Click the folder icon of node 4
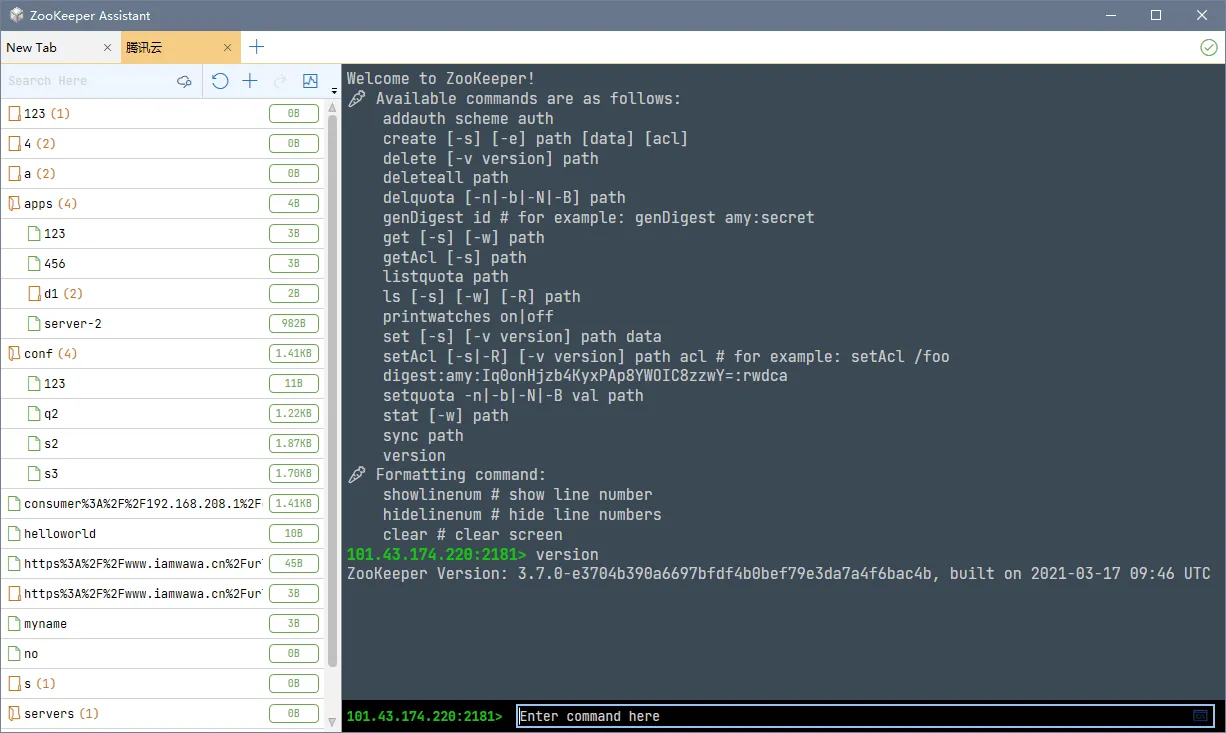Screen dimensions: 1226x733 pyautogui.click(x=14, y=144)
